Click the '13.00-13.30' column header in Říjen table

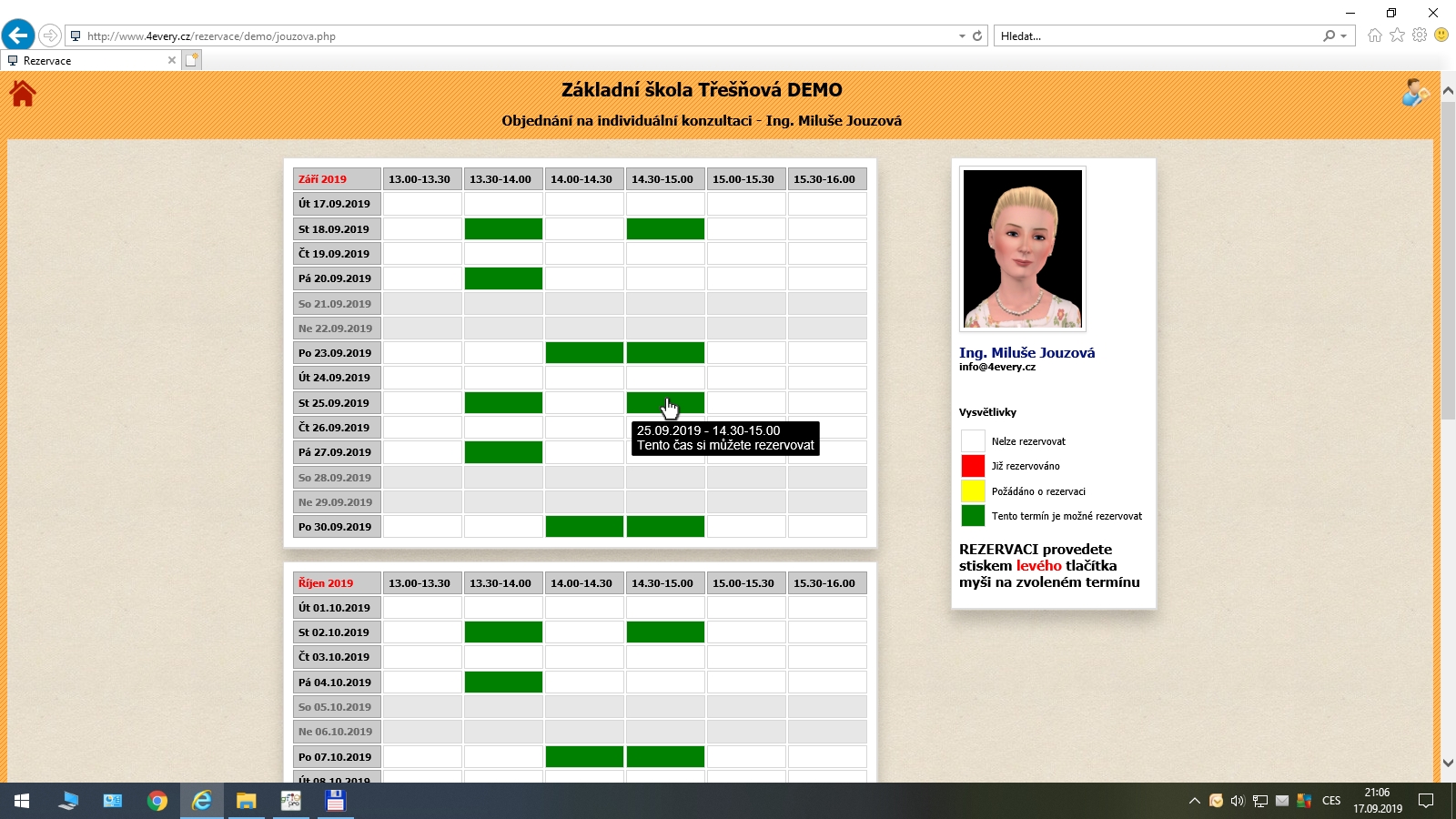[422, 582]
